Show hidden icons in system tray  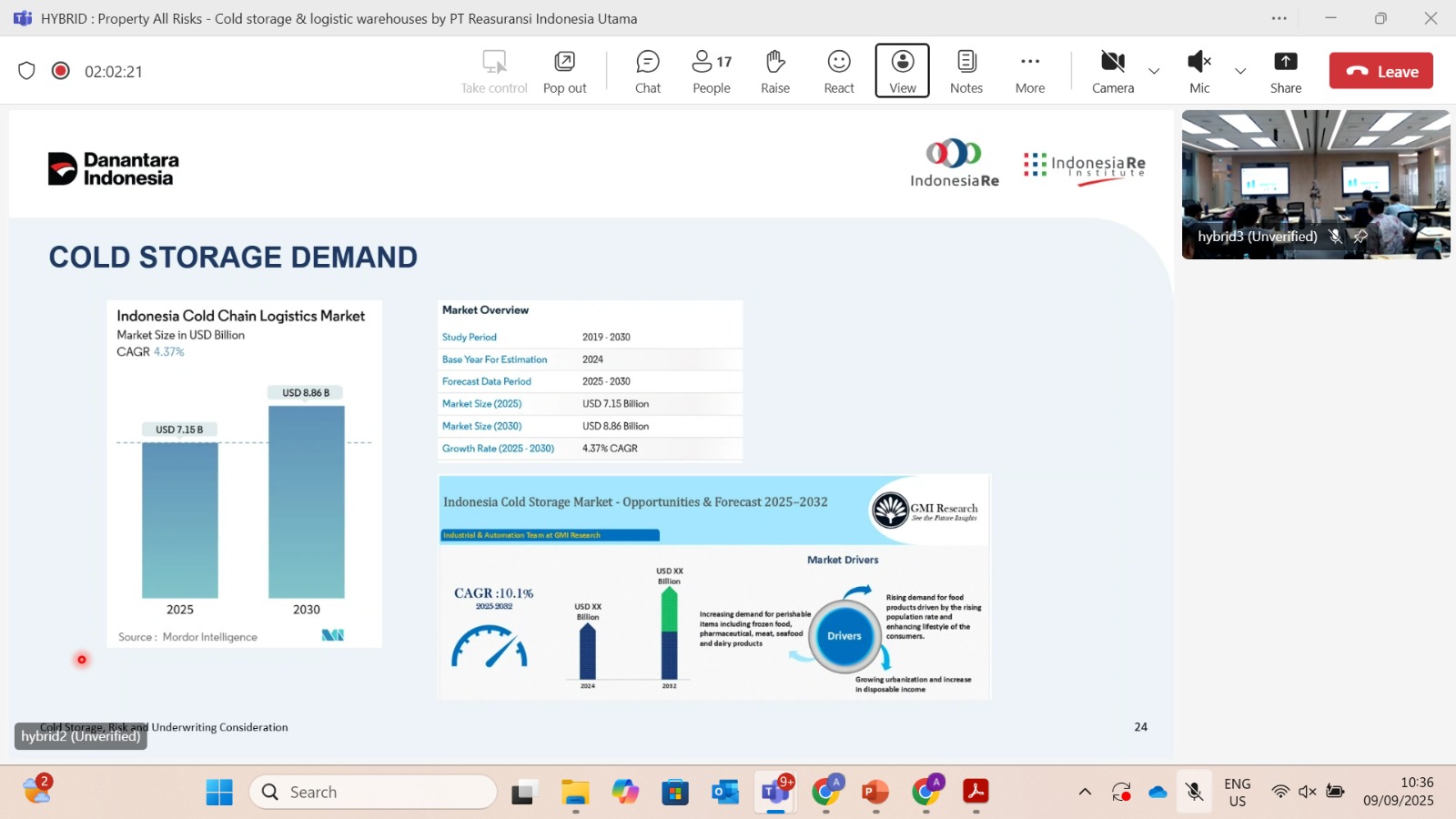tap(1085, 792)
